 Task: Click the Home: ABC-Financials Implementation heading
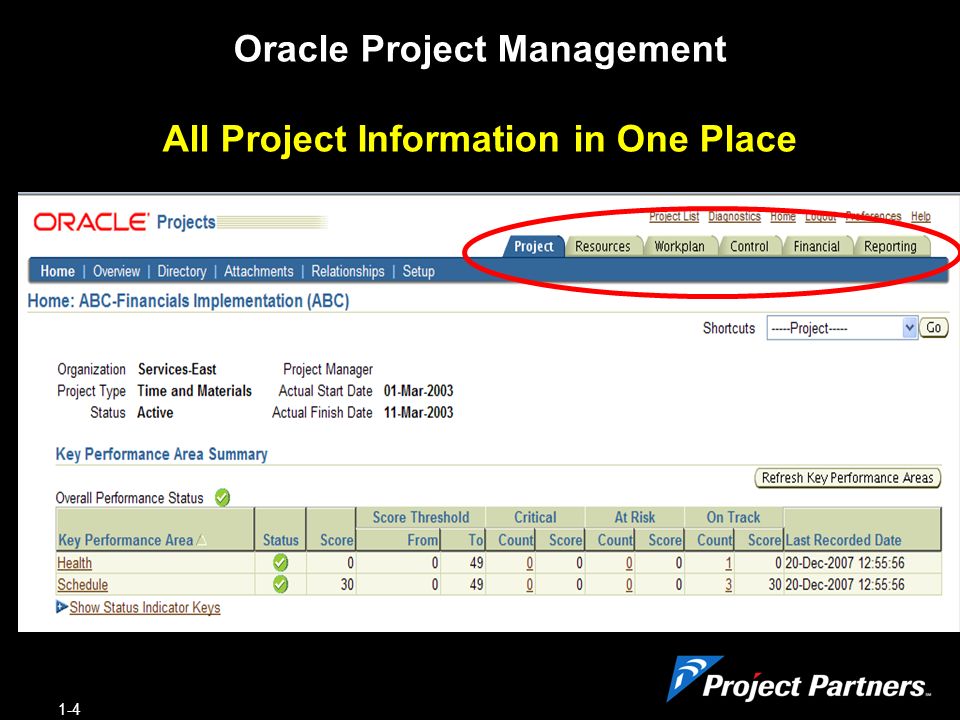[x=189, y=301]
